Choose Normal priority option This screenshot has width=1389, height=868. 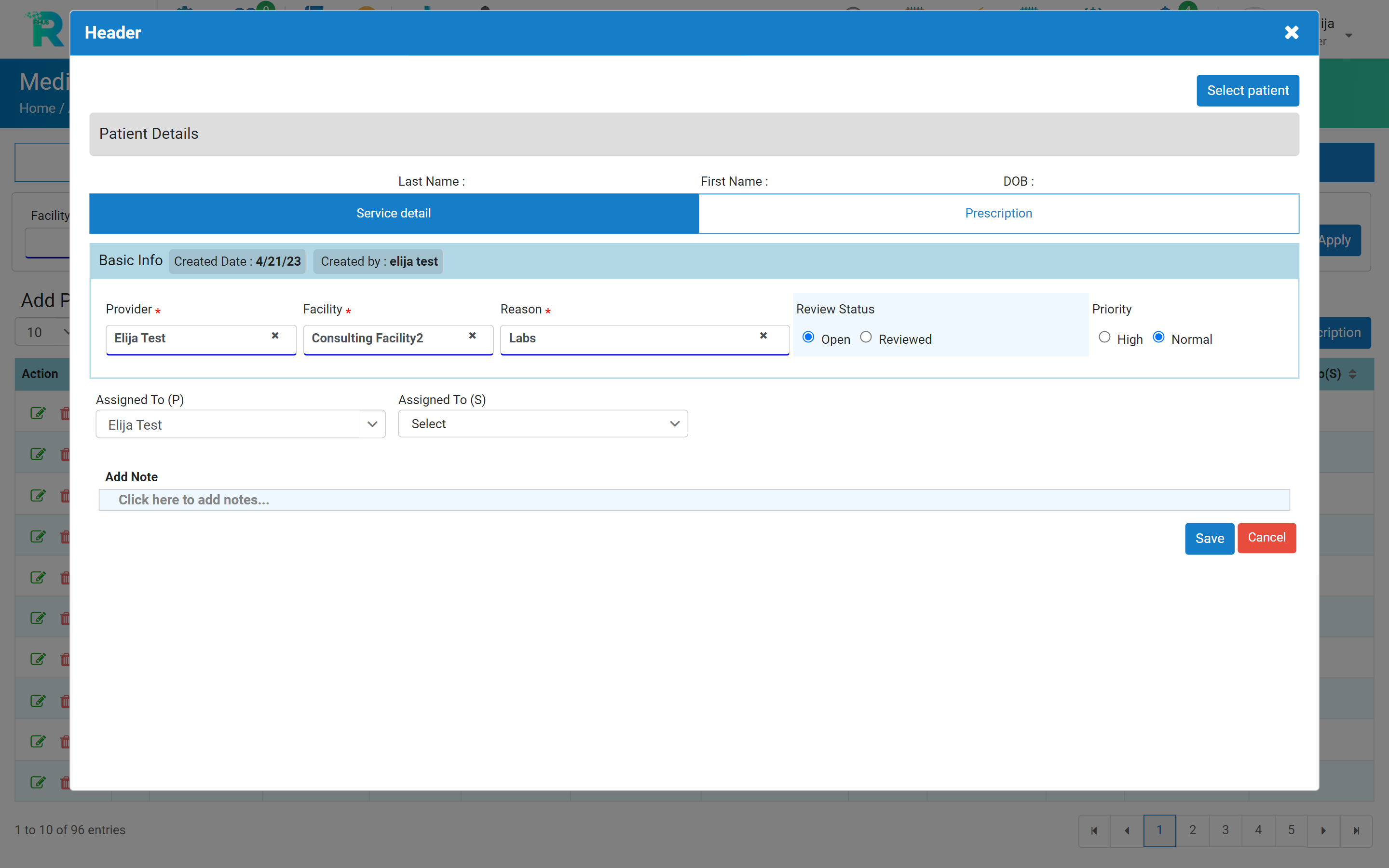(1158, 338)
